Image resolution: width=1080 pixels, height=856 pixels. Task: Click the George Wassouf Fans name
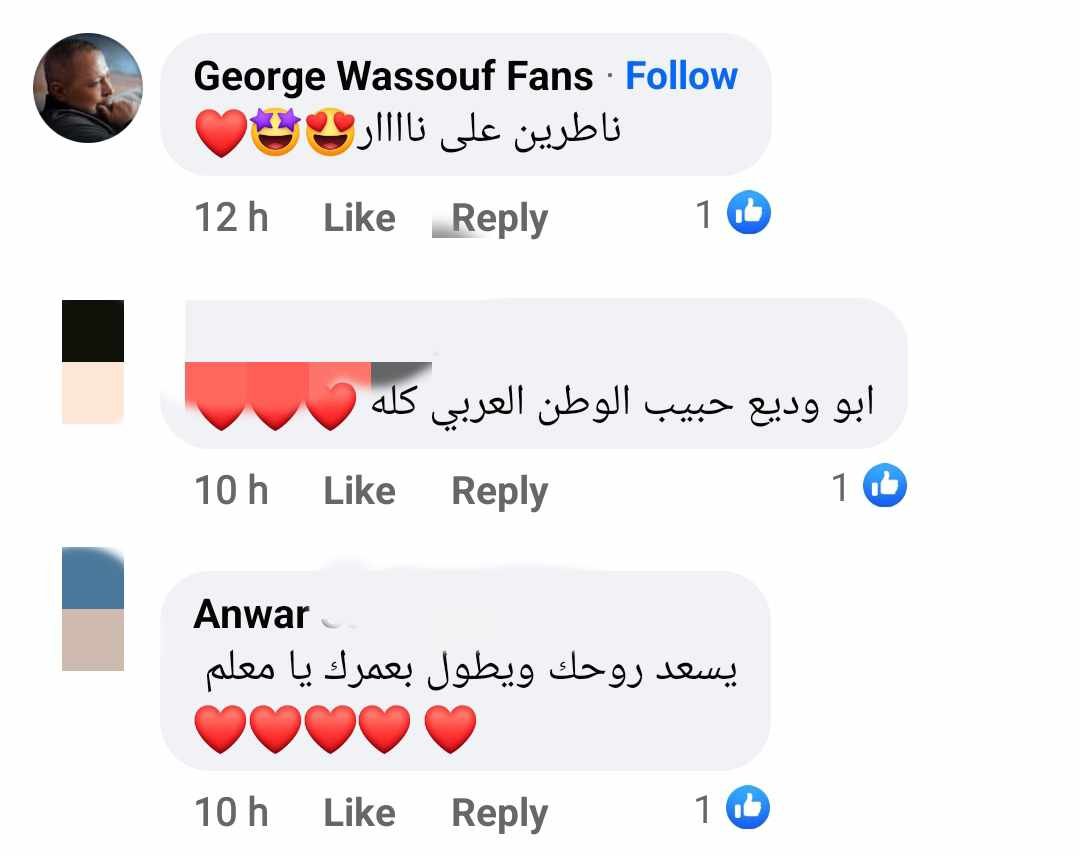pyautogui.click(x=393, y=76)
